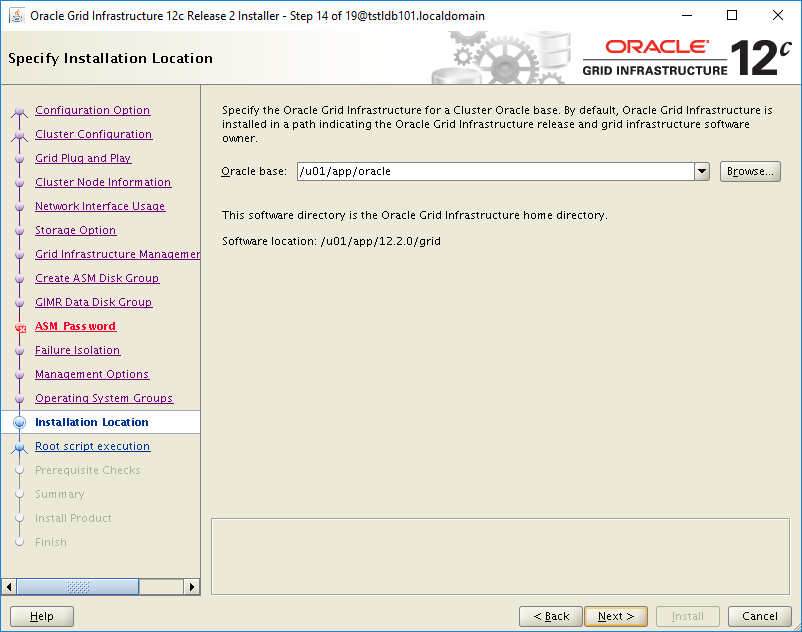
Task: Select the Installation Location step
Action: point(92,422)
